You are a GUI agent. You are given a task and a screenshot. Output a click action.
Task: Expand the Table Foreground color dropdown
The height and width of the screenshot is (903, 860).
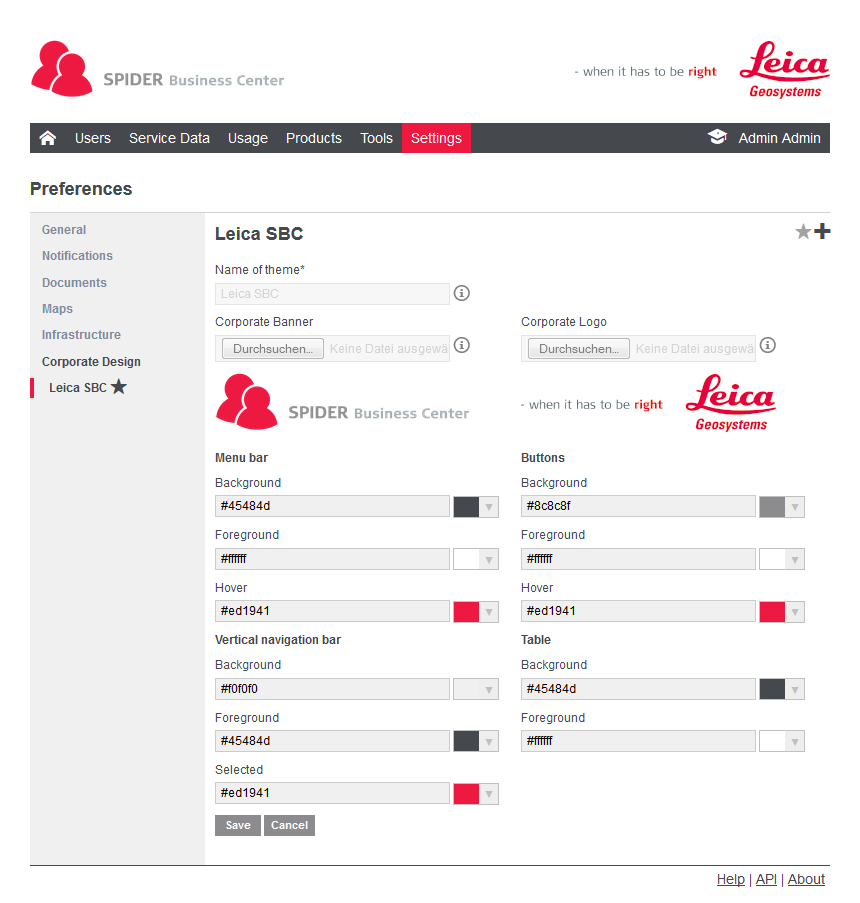[x=795, y=742]
